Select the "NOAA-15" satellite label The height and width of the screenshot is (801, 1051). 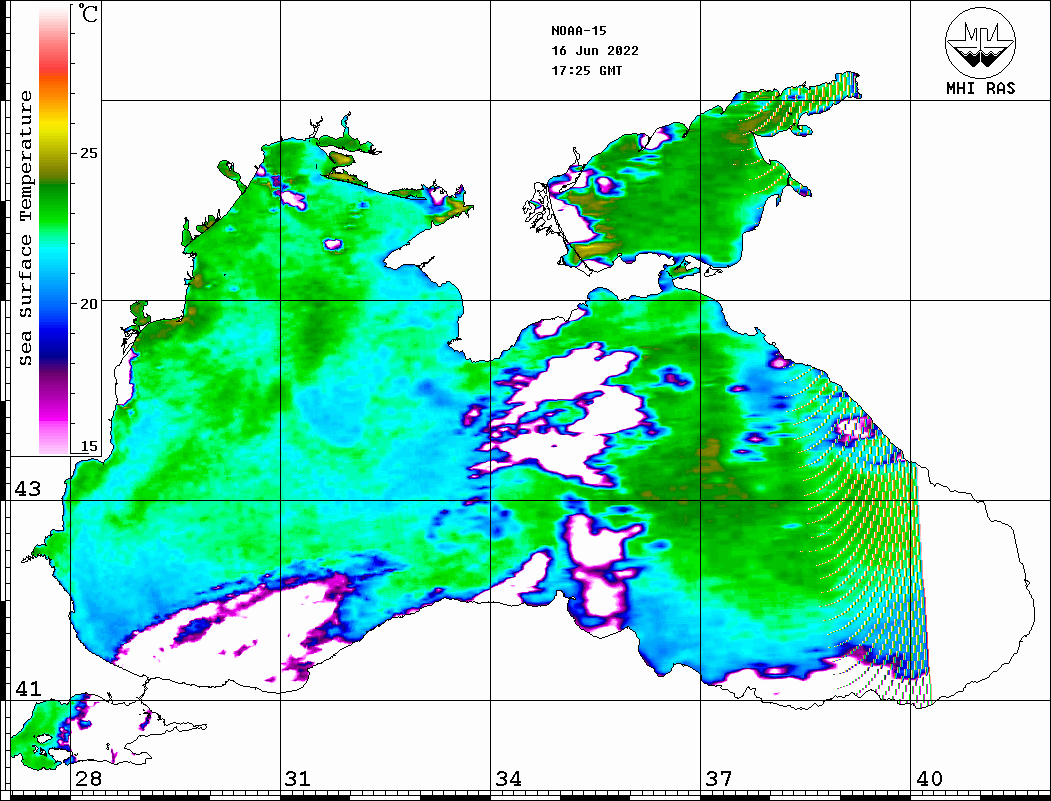(578, 31)
